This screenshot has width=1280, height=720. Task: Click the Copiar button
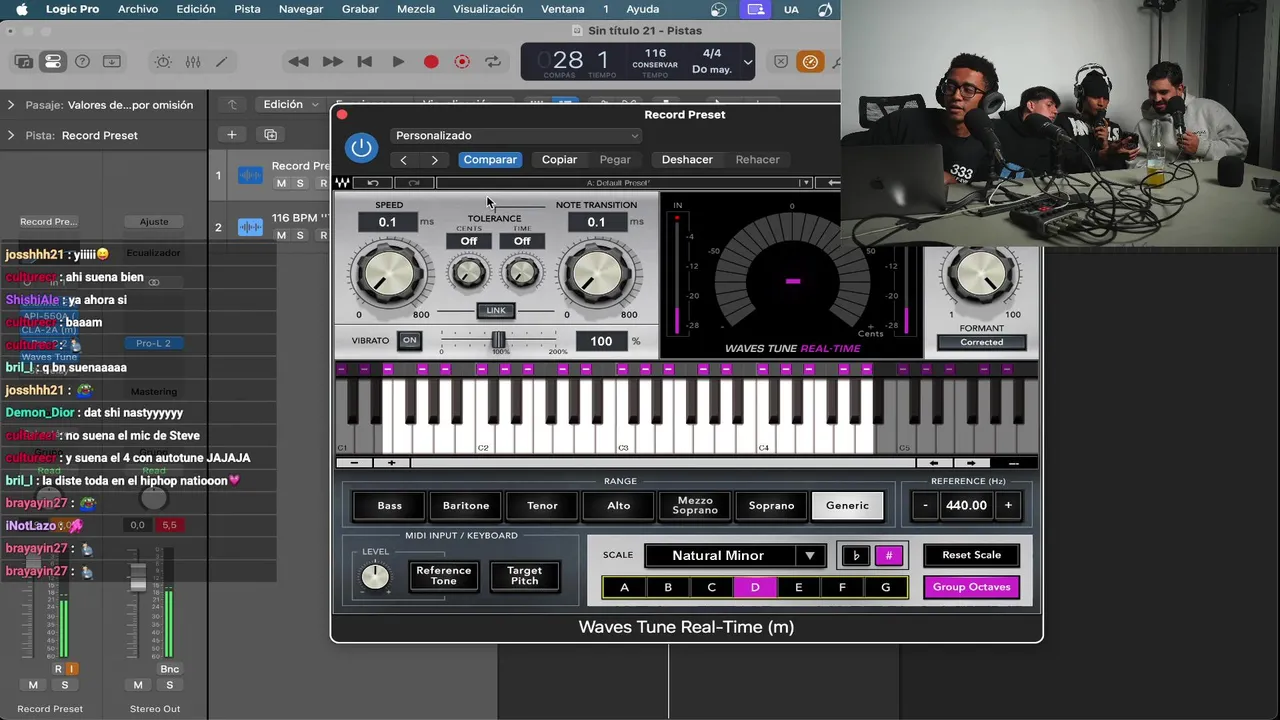pyautogui.click(x=559, y=160)
